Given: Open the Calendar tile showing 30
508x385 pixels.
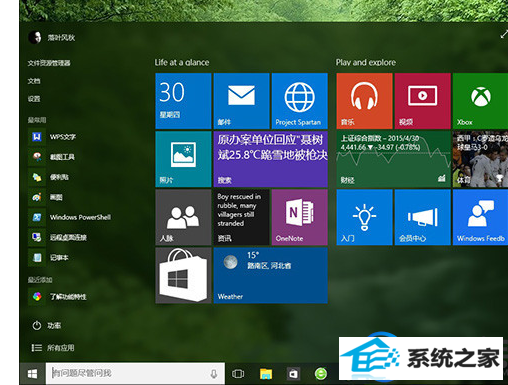Looking at the screenshot, I should coord(183,101).
